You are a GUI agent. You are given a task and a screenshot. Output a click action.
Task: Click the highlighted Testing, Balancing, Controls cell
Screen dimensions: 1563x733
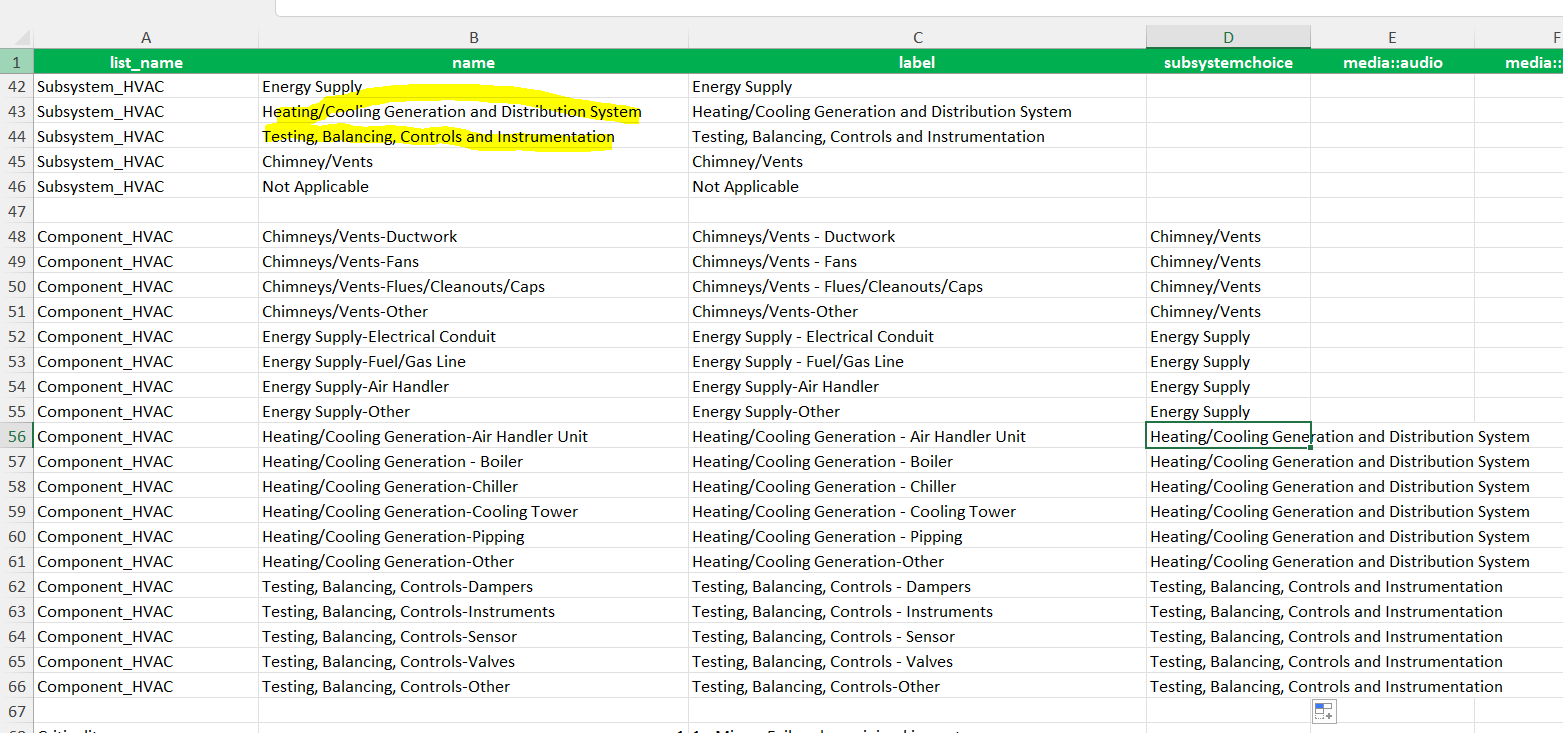click(438, 136)
